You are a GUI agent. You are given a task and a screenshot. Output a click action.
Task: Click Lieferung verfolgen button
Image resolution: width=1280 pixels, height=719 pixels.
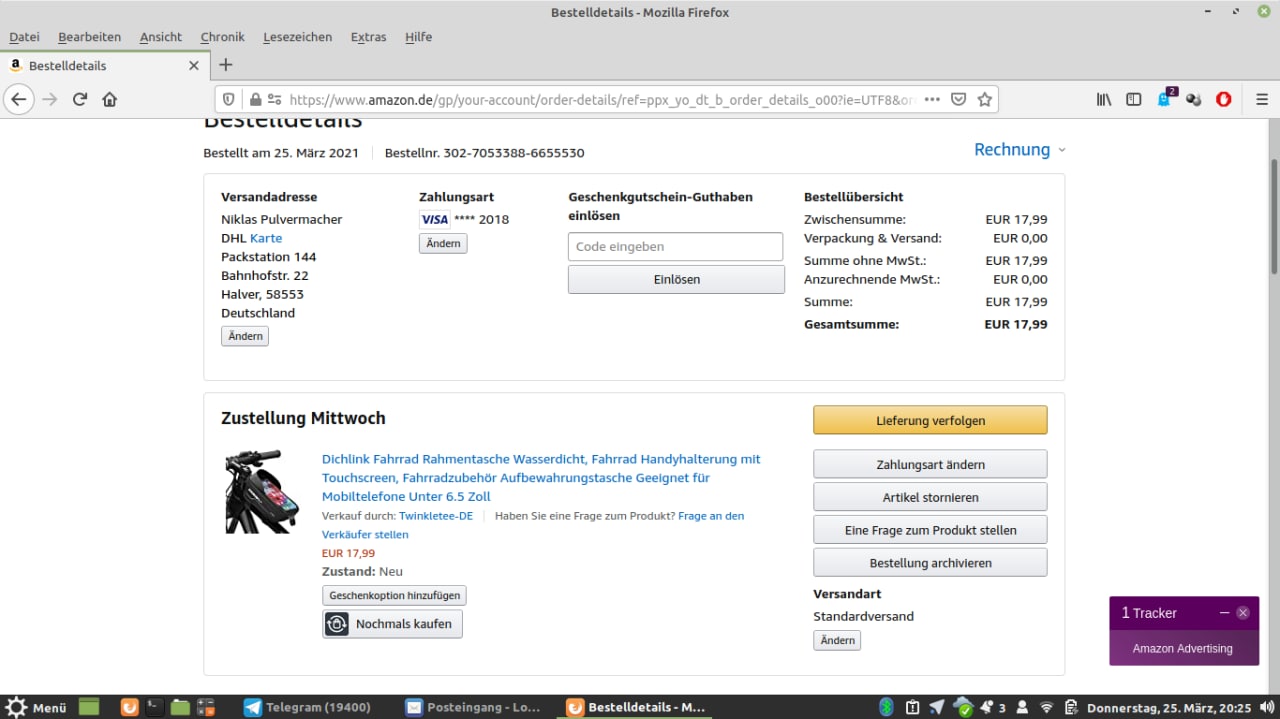point(930,421)
